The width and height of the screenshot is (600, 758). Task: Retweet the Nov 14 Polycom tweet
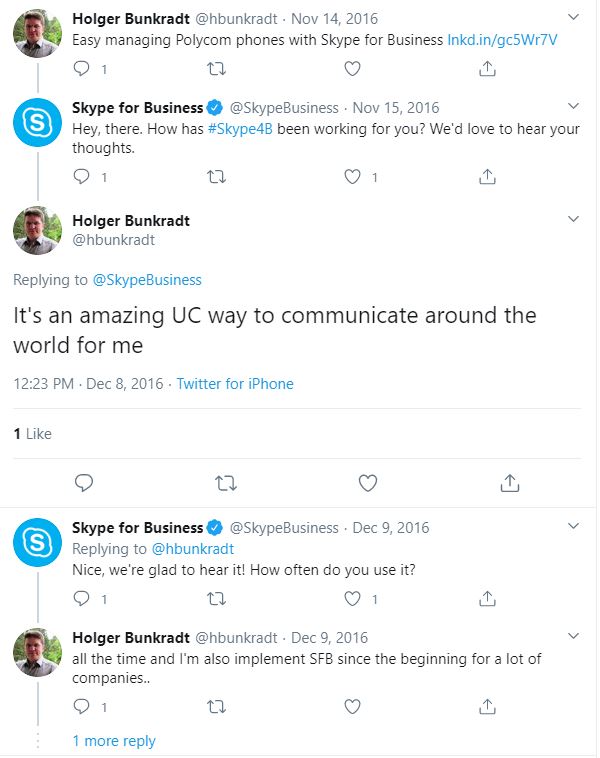click(x=214, y=69)
